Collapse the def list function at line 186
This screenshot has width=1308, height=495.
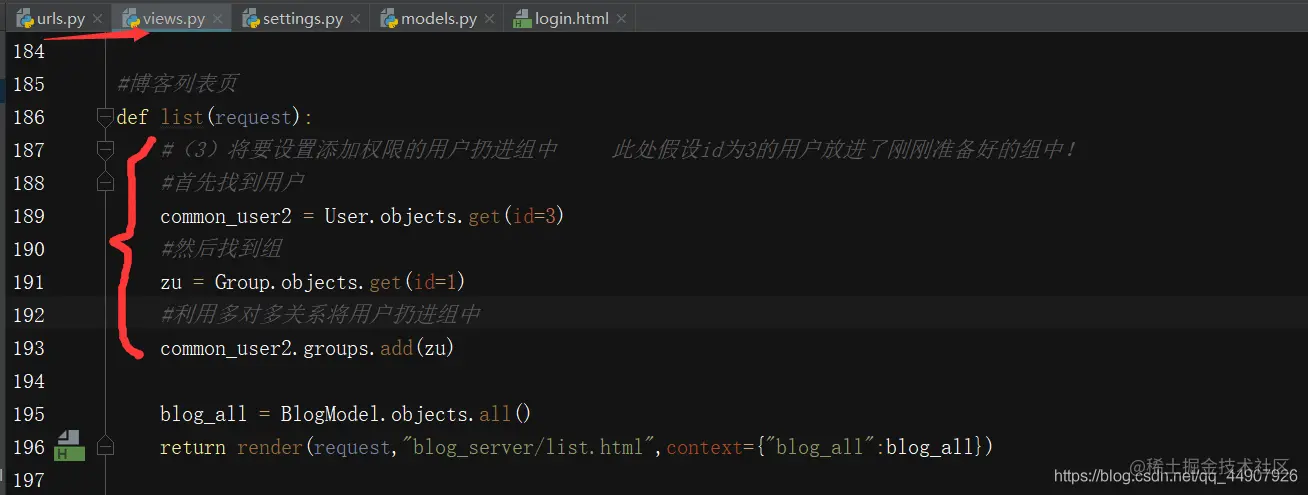pyautogui.click(x=105, y=117)
